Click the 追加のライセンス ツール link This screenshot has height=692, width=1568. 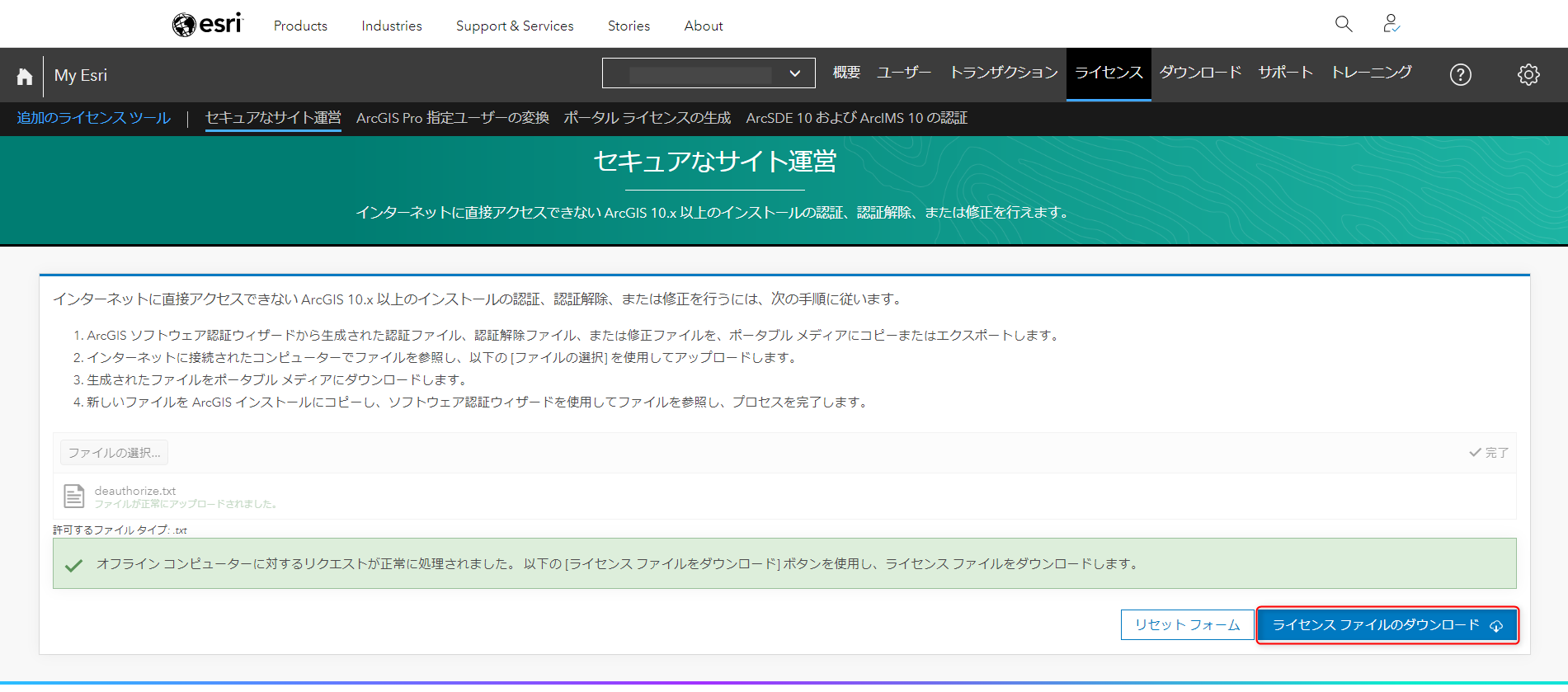click(94, 118)
